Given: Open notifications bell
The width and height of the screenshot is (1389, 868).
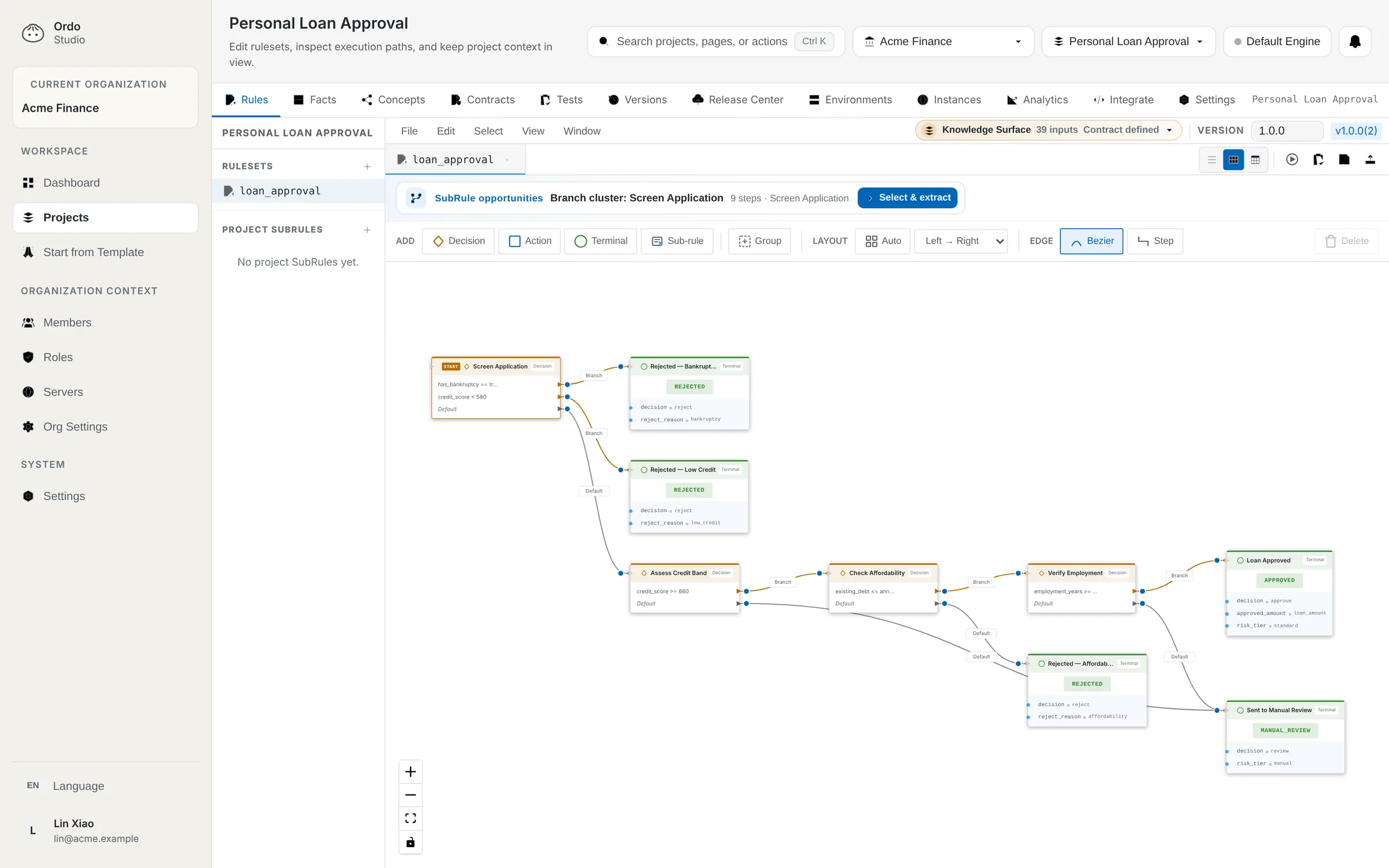Looking at the screenshot, I should (x=1355, y=42).
